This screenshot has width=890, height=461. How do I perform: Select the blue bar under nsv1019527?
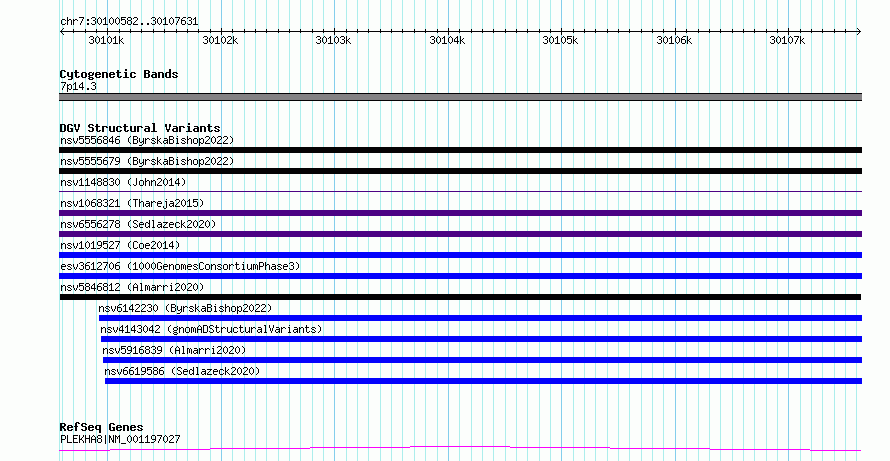[460, 255]
